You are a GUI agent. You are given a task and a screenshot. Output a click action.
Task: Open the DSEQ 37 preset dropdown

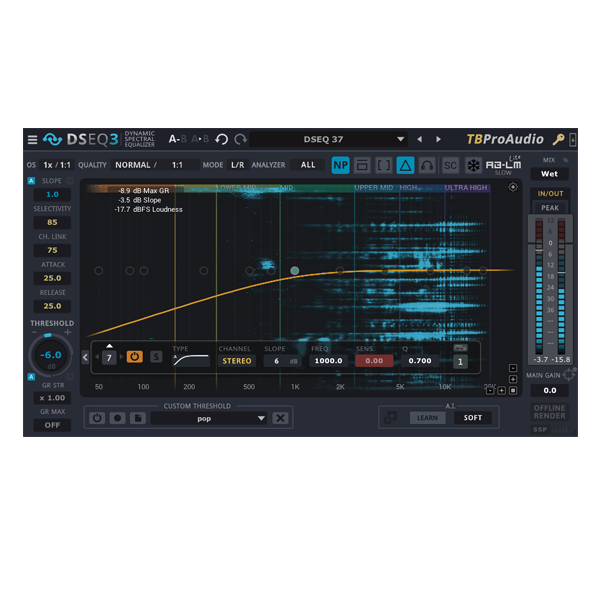[328, 139]
